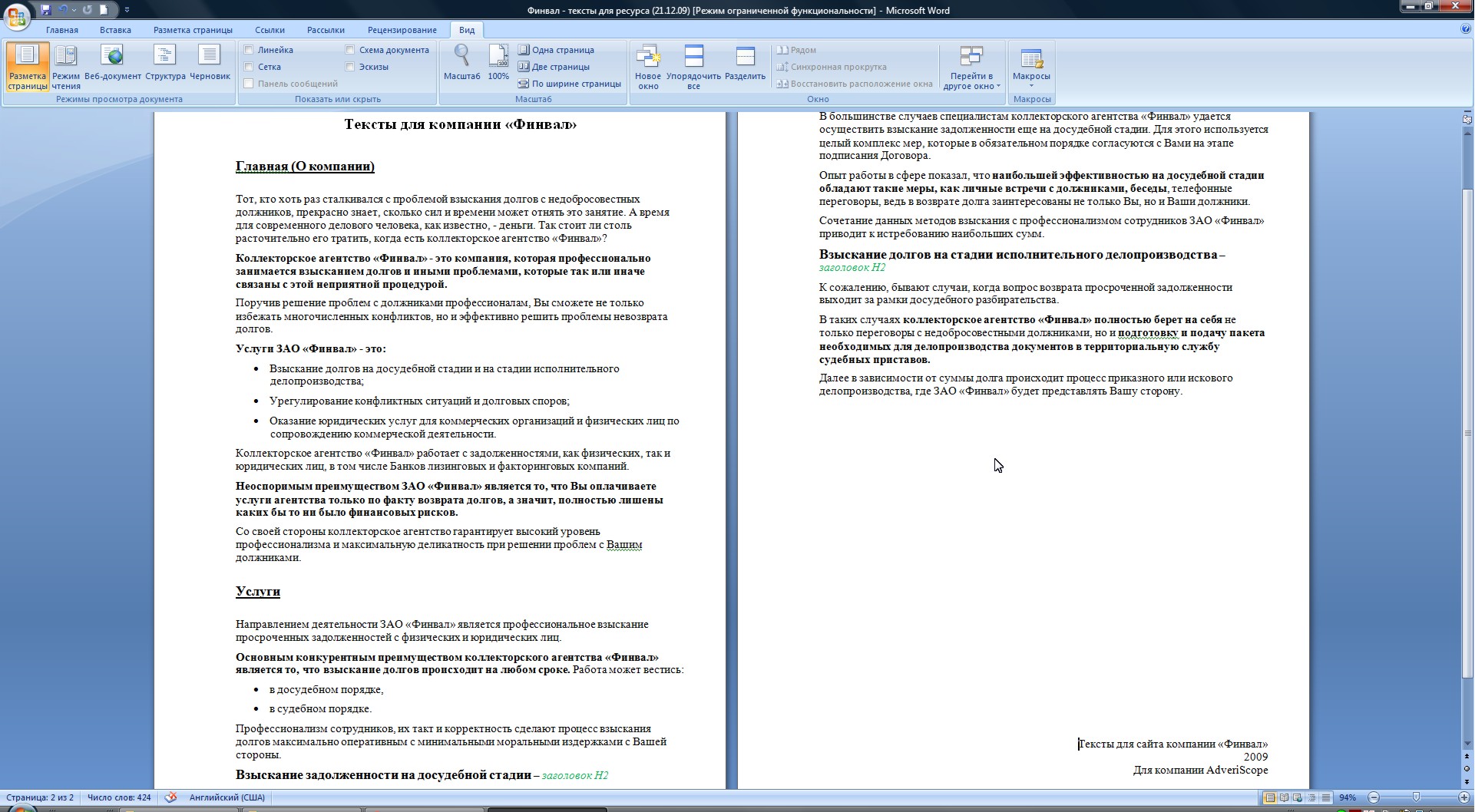This screenshot has width=1475, height=812.
Task: Open a new window (Новое окно)
Action: 648,66
